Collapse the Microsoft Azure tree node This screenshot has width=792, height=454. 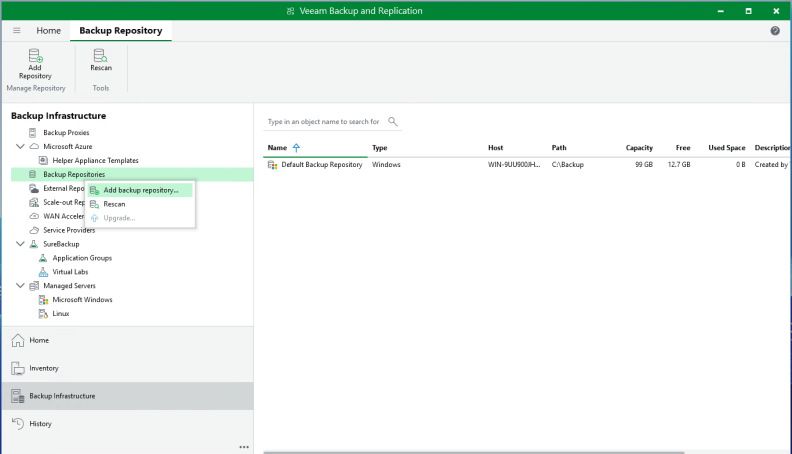click(21, 146)
